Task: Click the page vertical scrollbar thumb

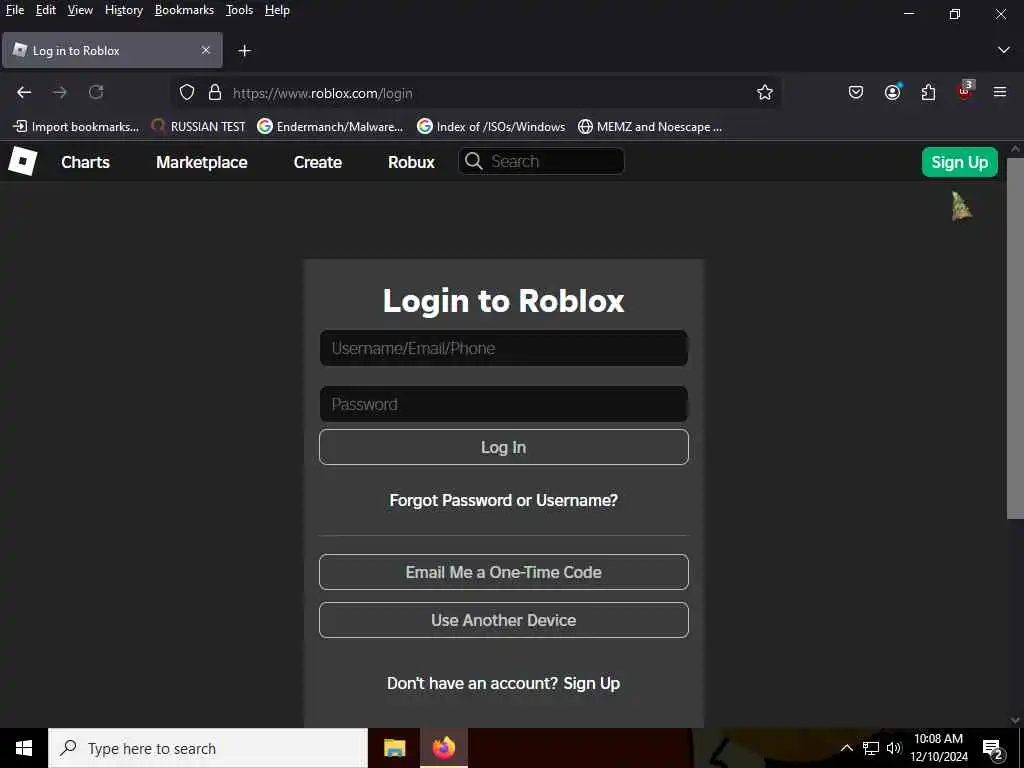Action: [x=1015, y=337]
